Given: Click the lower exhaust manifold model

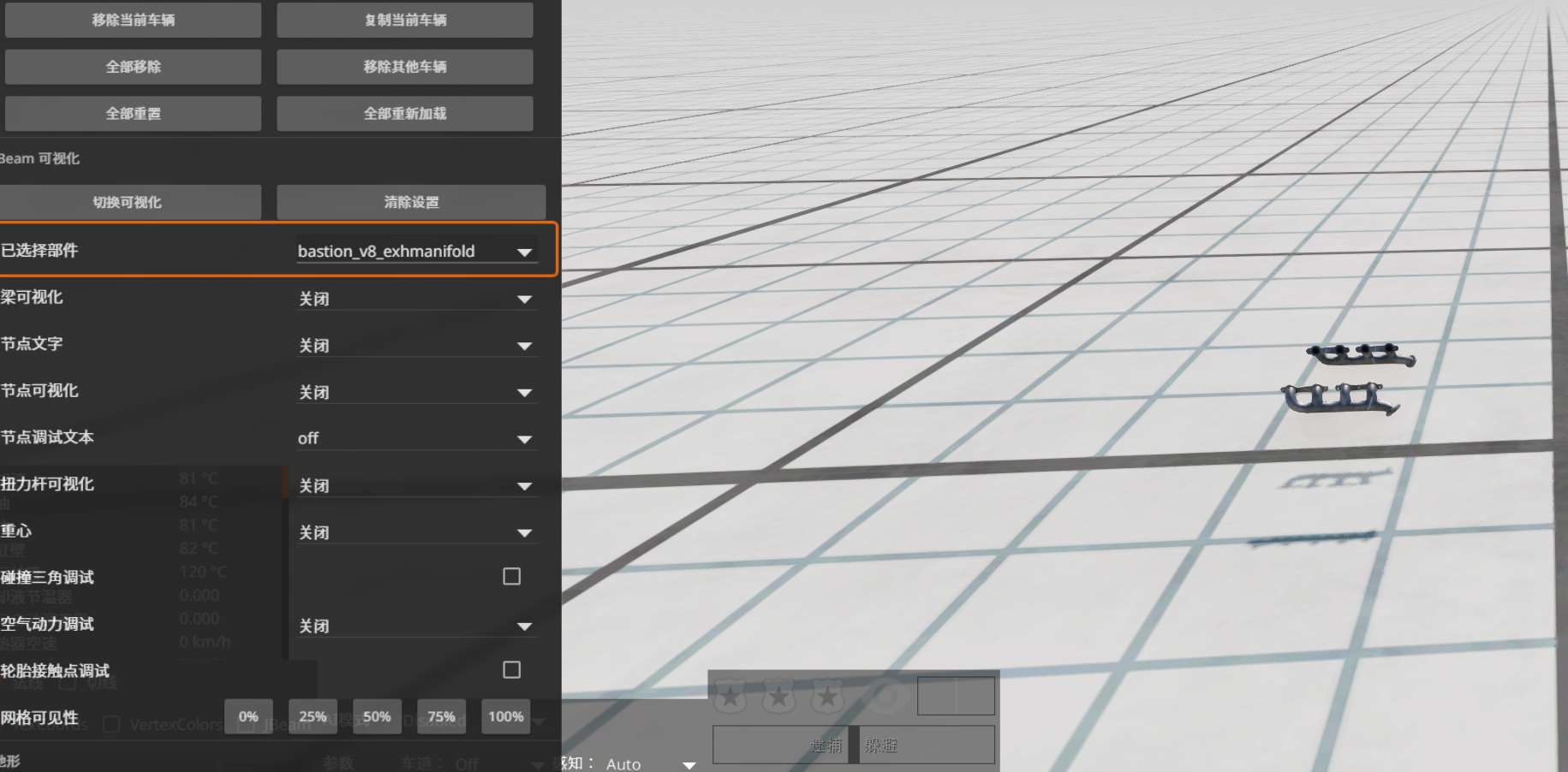Looking at the screenshot, I should (x=1340, y=399).
